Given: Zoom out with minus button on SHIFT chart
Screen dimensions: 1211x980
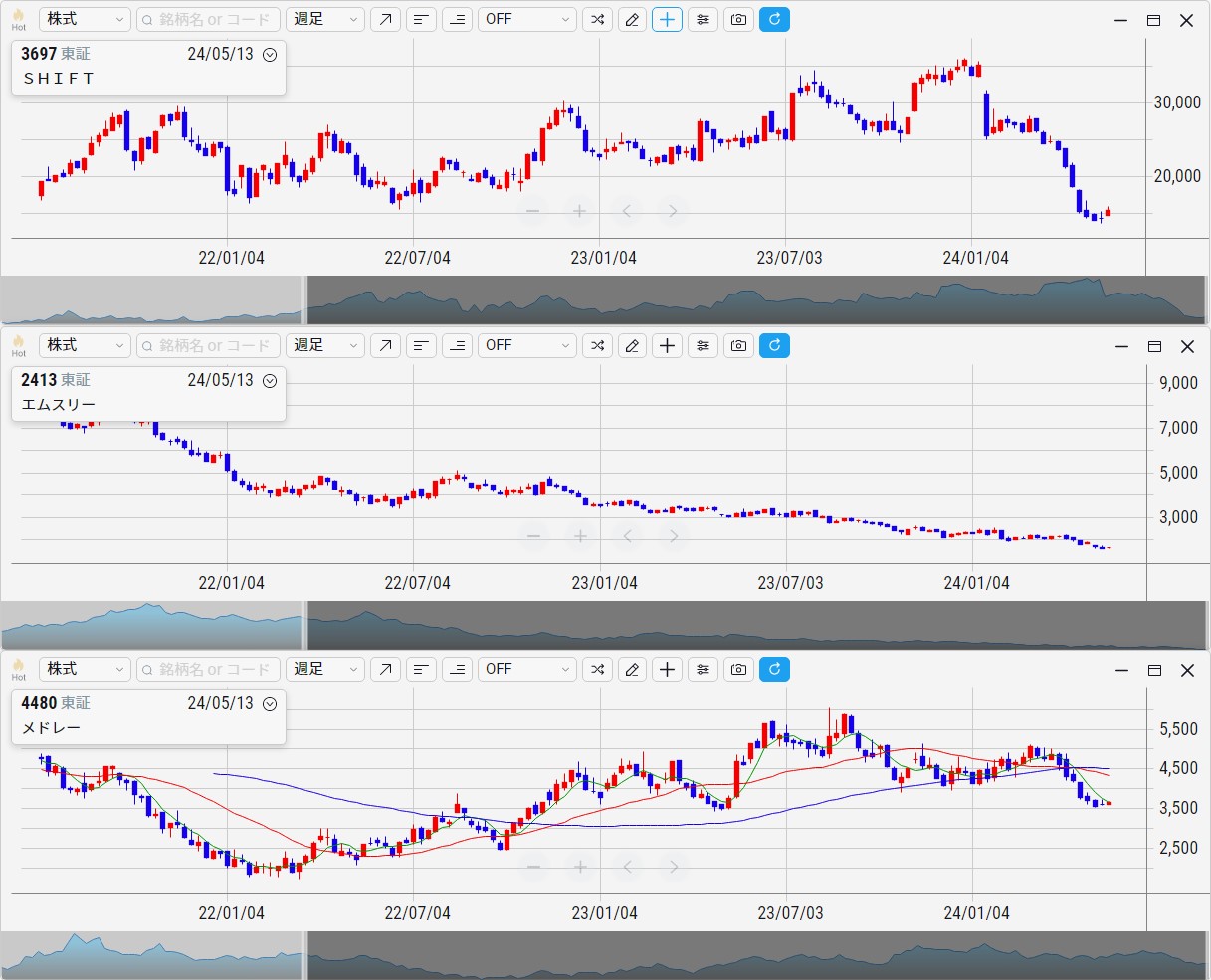Looking at the screenshot, I should pos(533,211).
